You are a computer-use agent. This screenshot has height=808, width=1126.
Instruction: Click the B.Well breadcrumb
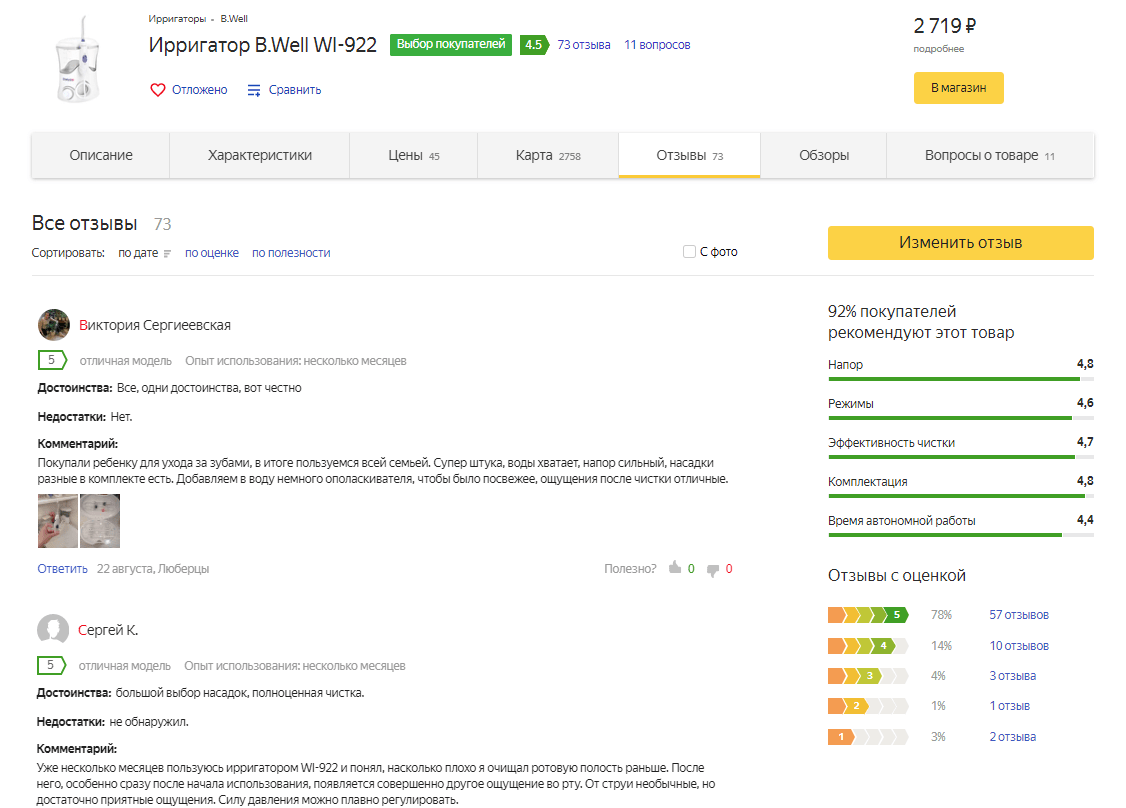(234, 19)
